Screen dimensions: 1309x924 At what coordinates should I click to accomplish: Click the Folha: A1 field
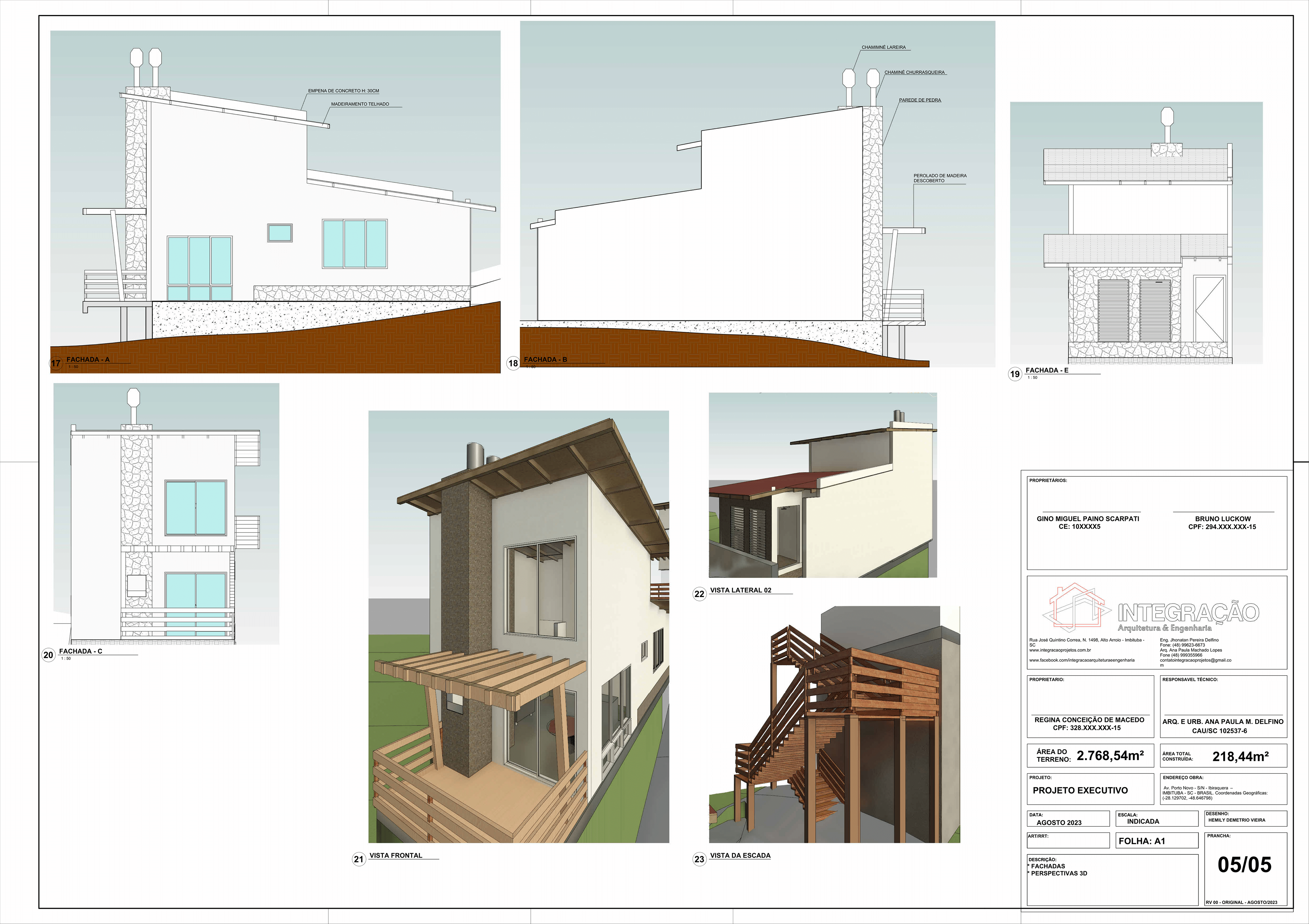(1142, 841)
